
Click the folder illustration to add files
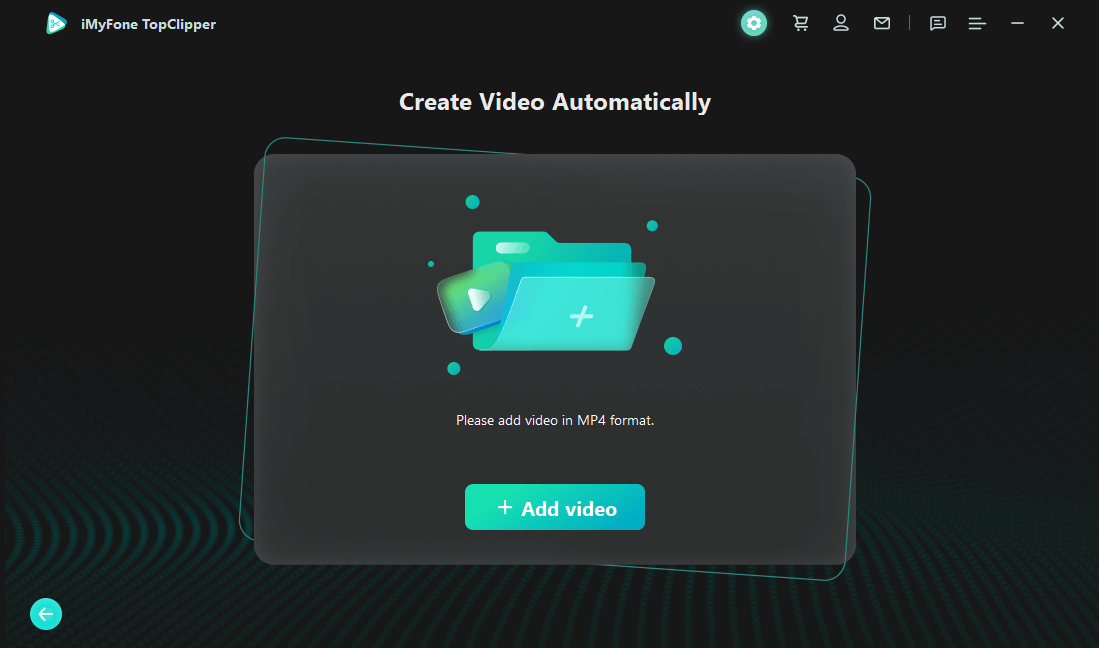(547, 291)
